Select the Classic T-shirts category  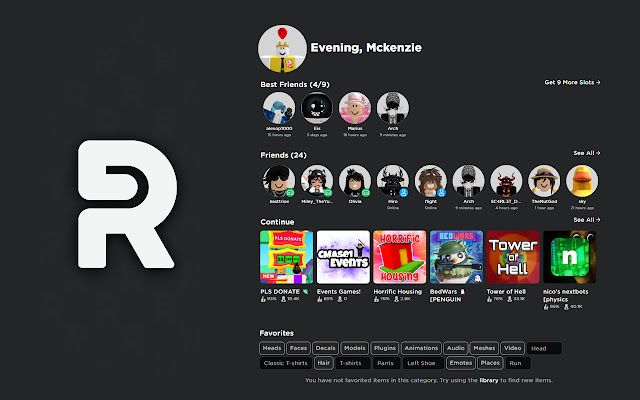(x=286, y=363)
